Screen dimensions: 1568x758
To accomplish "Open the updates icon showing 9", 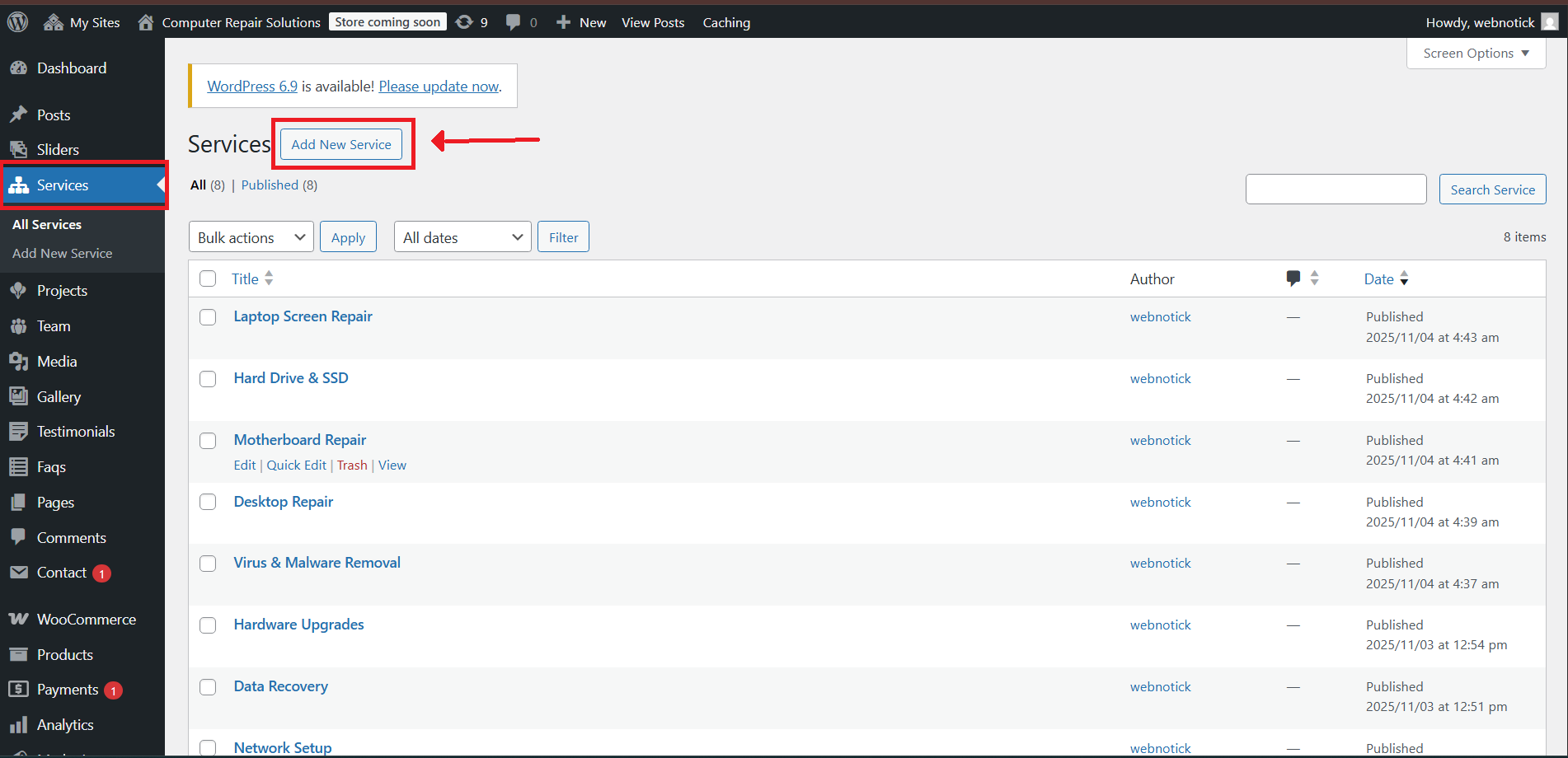I will coord(465,22).
